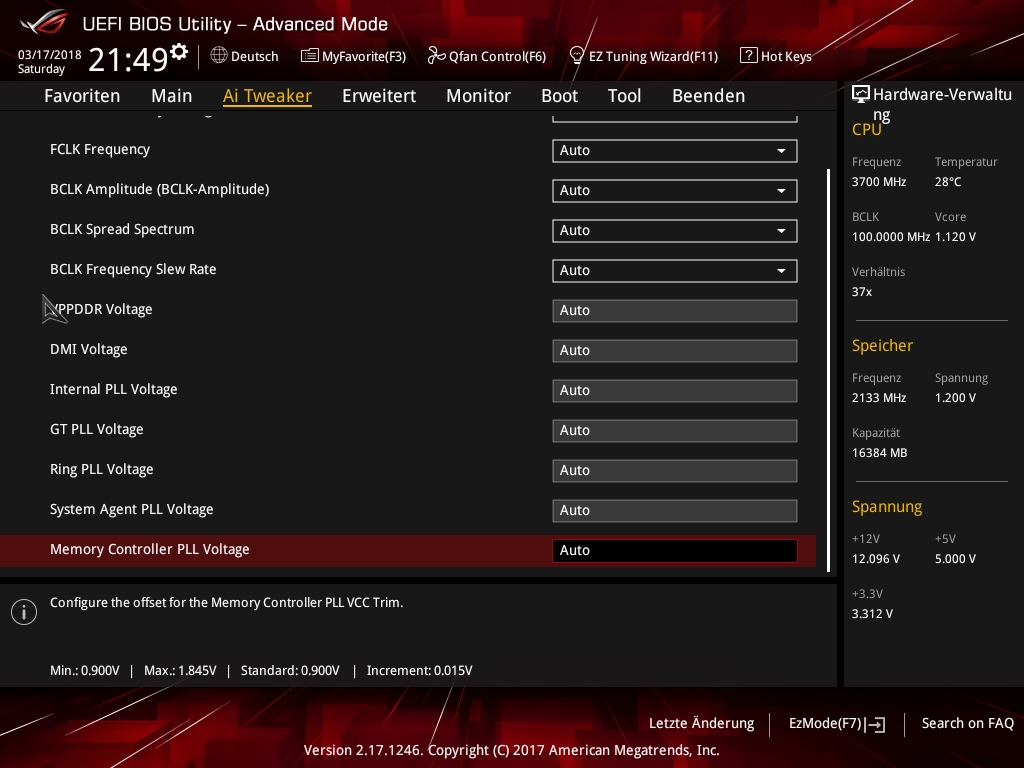Launch EZ Tuning Wizard(F11) text
The height and width of the screenshot is (768, 1024).
point(653,56)
